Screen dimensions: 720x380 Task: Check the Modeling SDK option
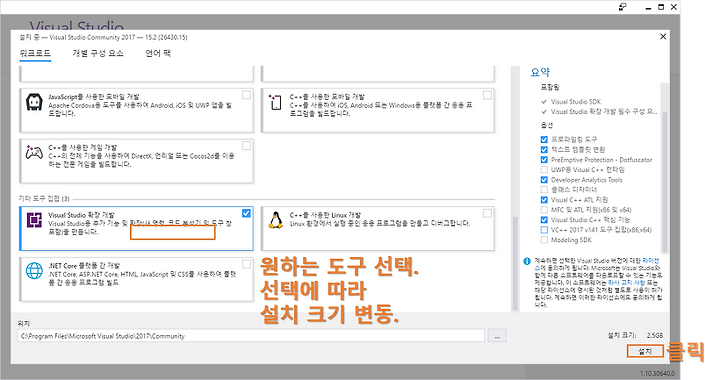(544, 240)
